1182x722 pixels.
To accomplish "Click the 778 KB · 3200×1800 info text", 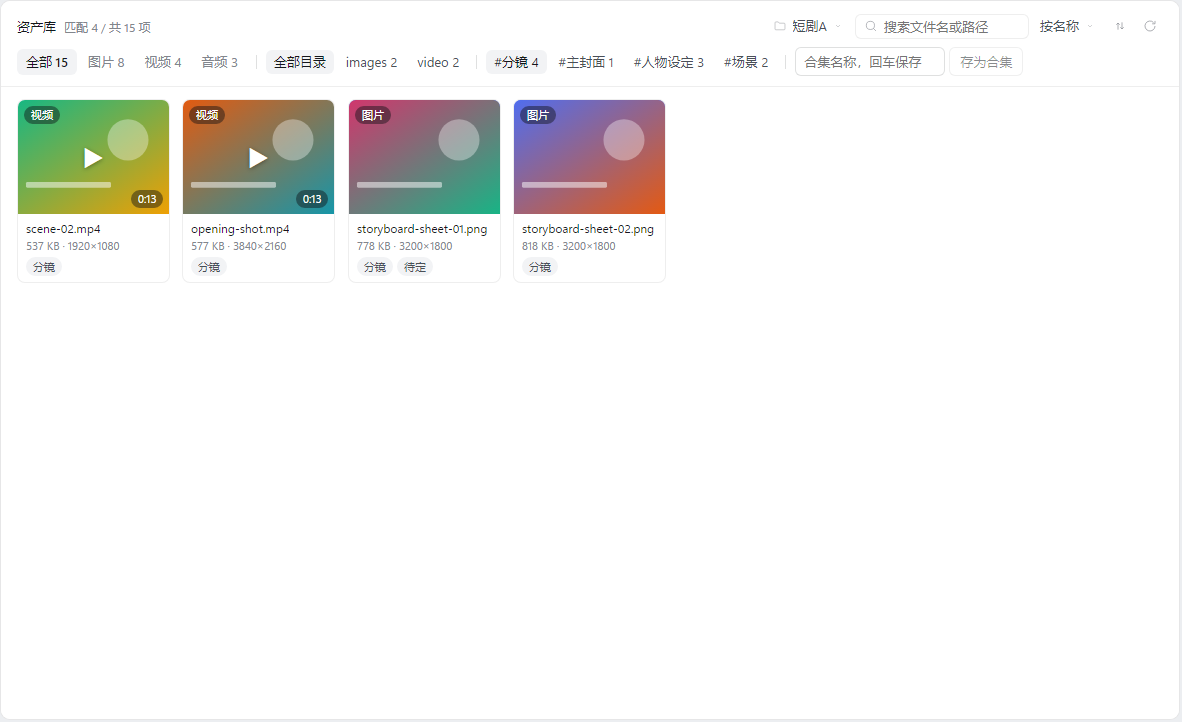I will point(405,246).
